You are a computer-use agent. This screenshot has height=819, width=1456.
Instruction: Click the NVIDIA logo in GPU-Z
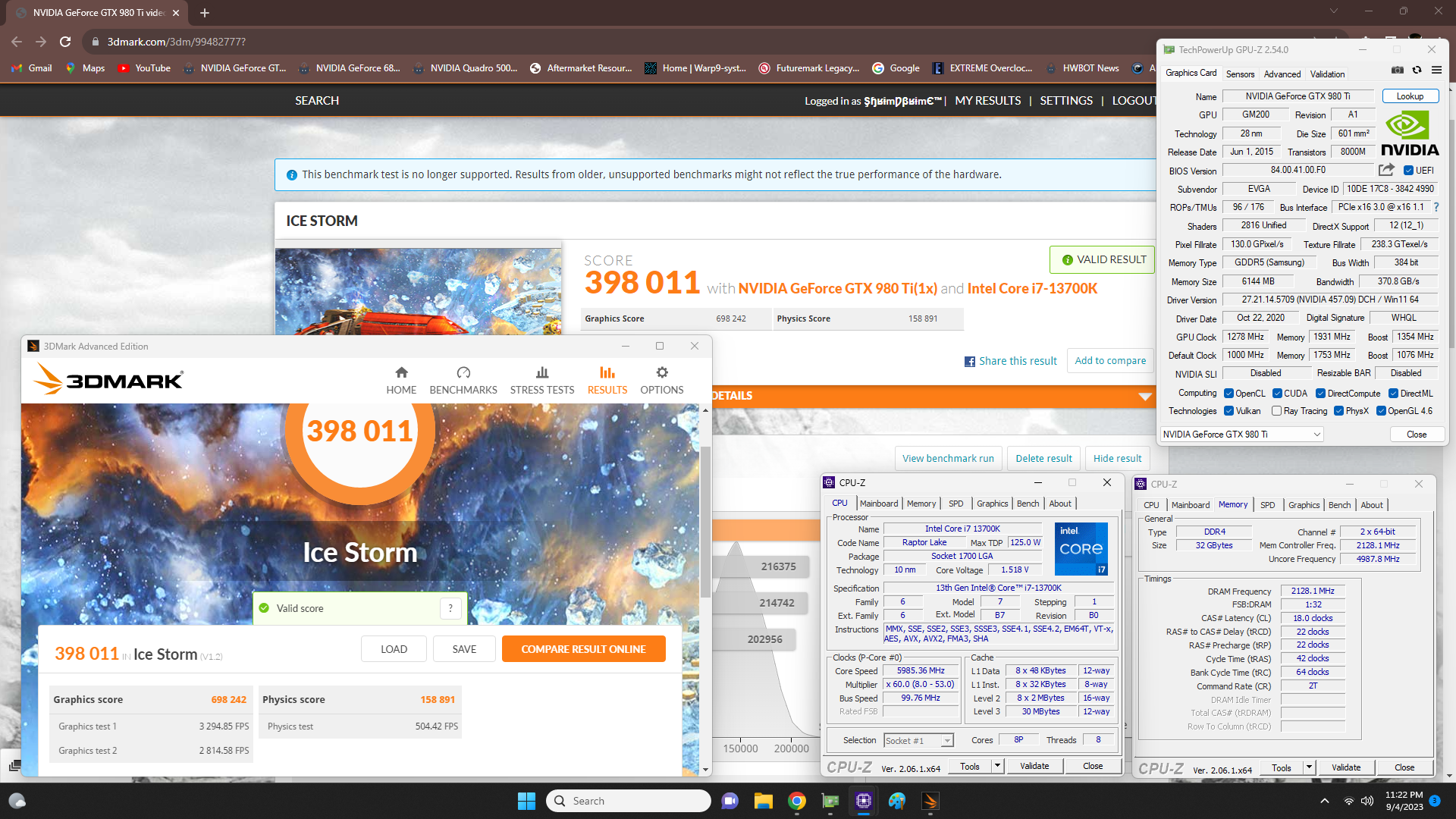point(1410,133)
